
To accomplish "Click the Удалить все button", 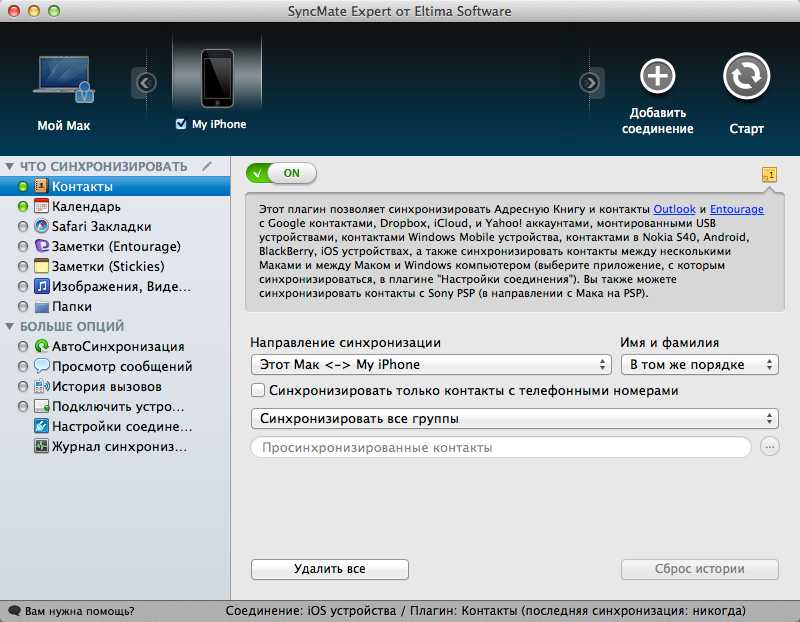I will pos(330,569).
